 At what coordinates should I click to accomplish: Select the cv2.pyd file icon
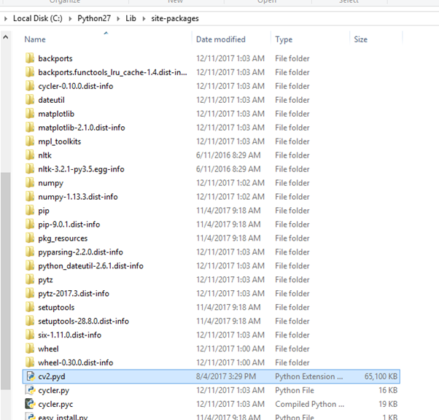30,376
